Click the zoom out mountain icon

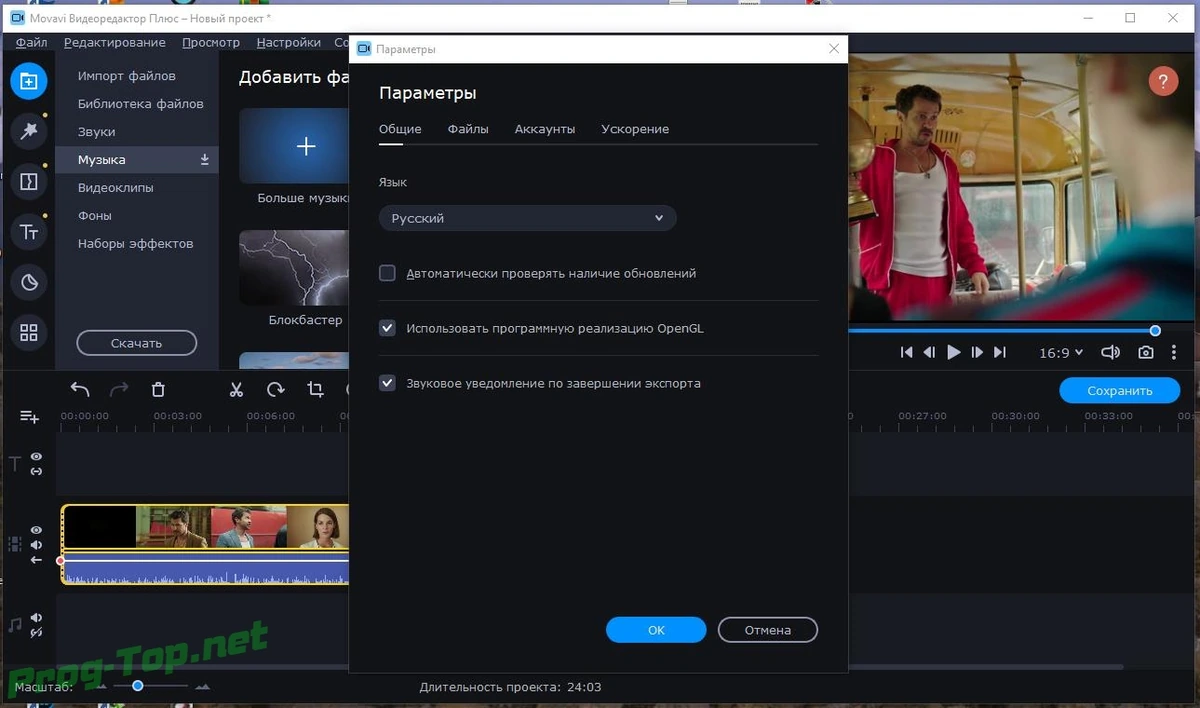point(100,687)
